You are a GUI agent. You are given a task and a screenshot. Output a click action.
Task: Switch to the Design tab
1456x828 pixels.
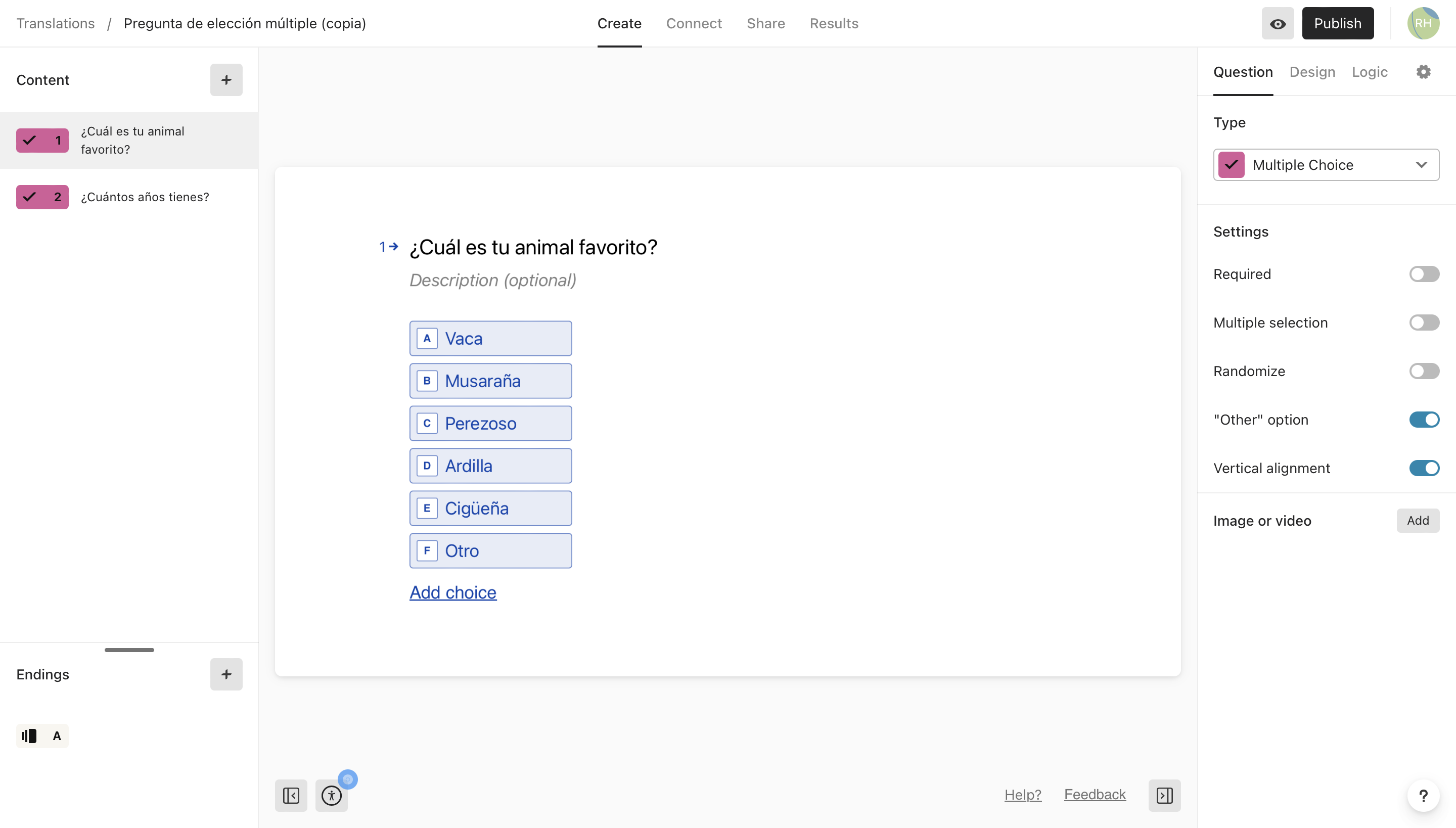pyautogui.click(x=1312, y=71)
